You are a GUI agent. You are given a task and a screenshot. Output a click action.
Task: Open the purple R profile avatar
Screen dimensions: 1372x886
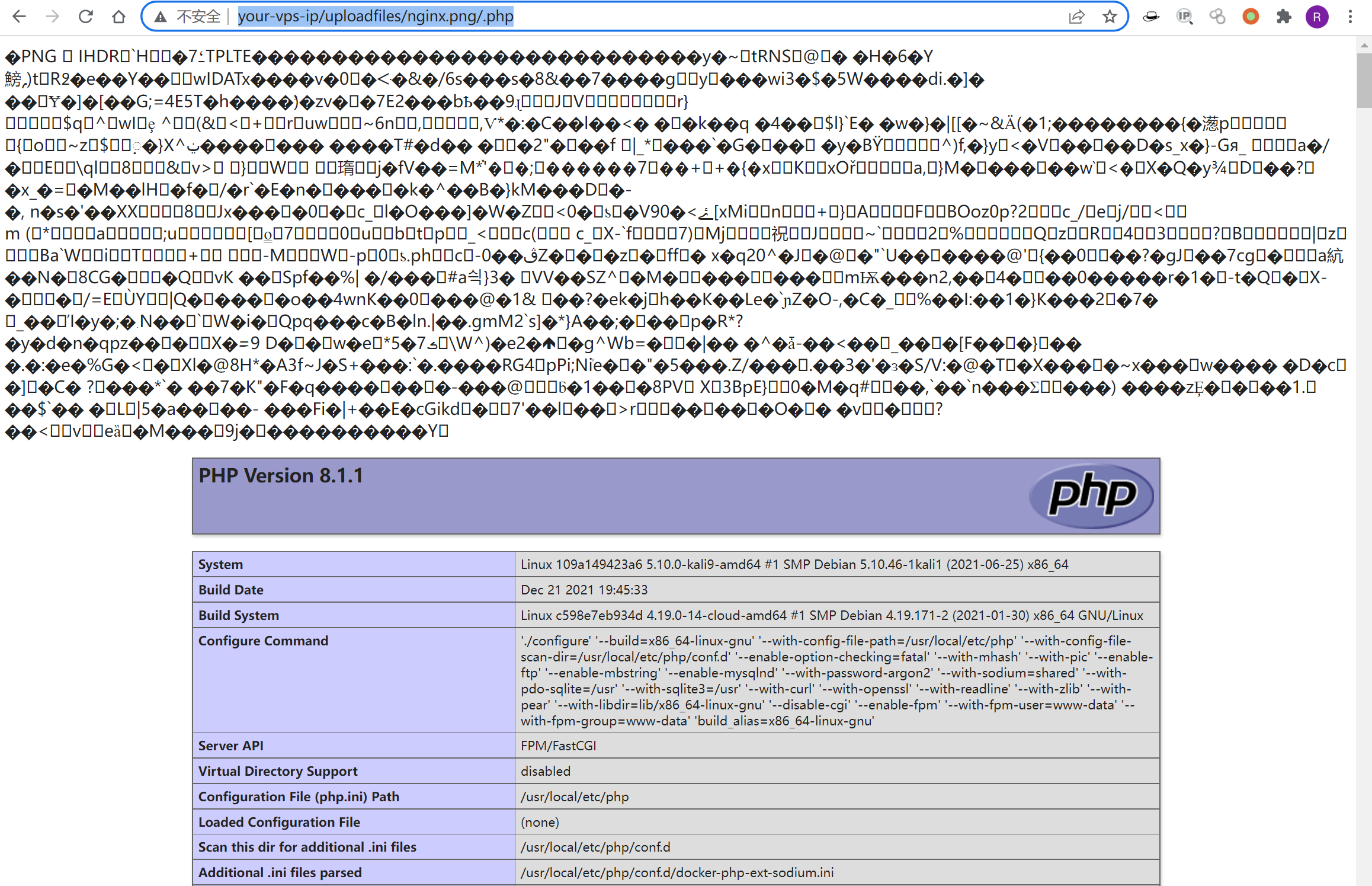pos(1316,17)
